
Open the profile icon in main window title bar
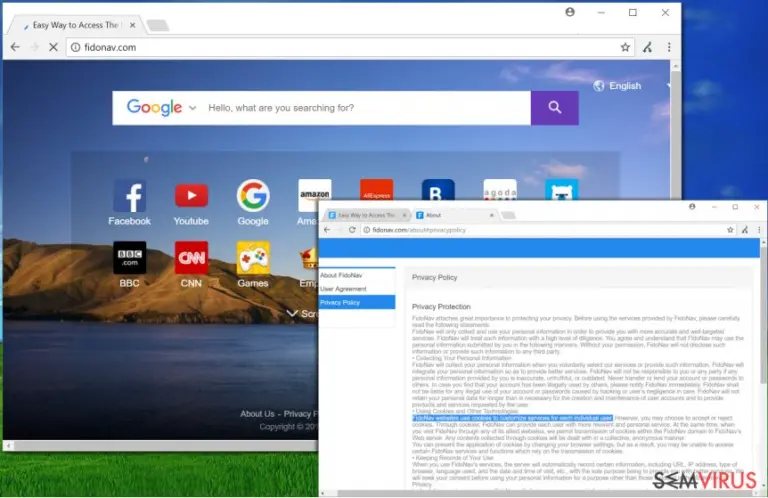[570, 12]
